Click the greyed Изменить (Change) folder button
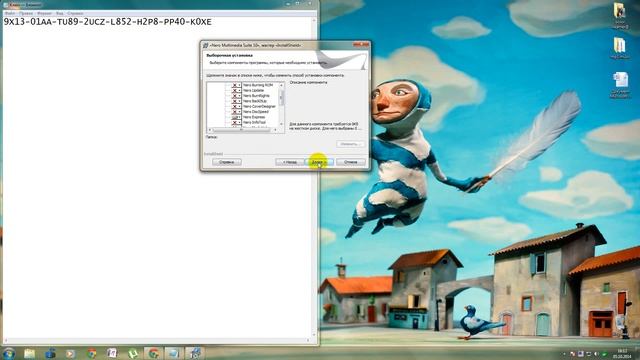 [350, 144]
